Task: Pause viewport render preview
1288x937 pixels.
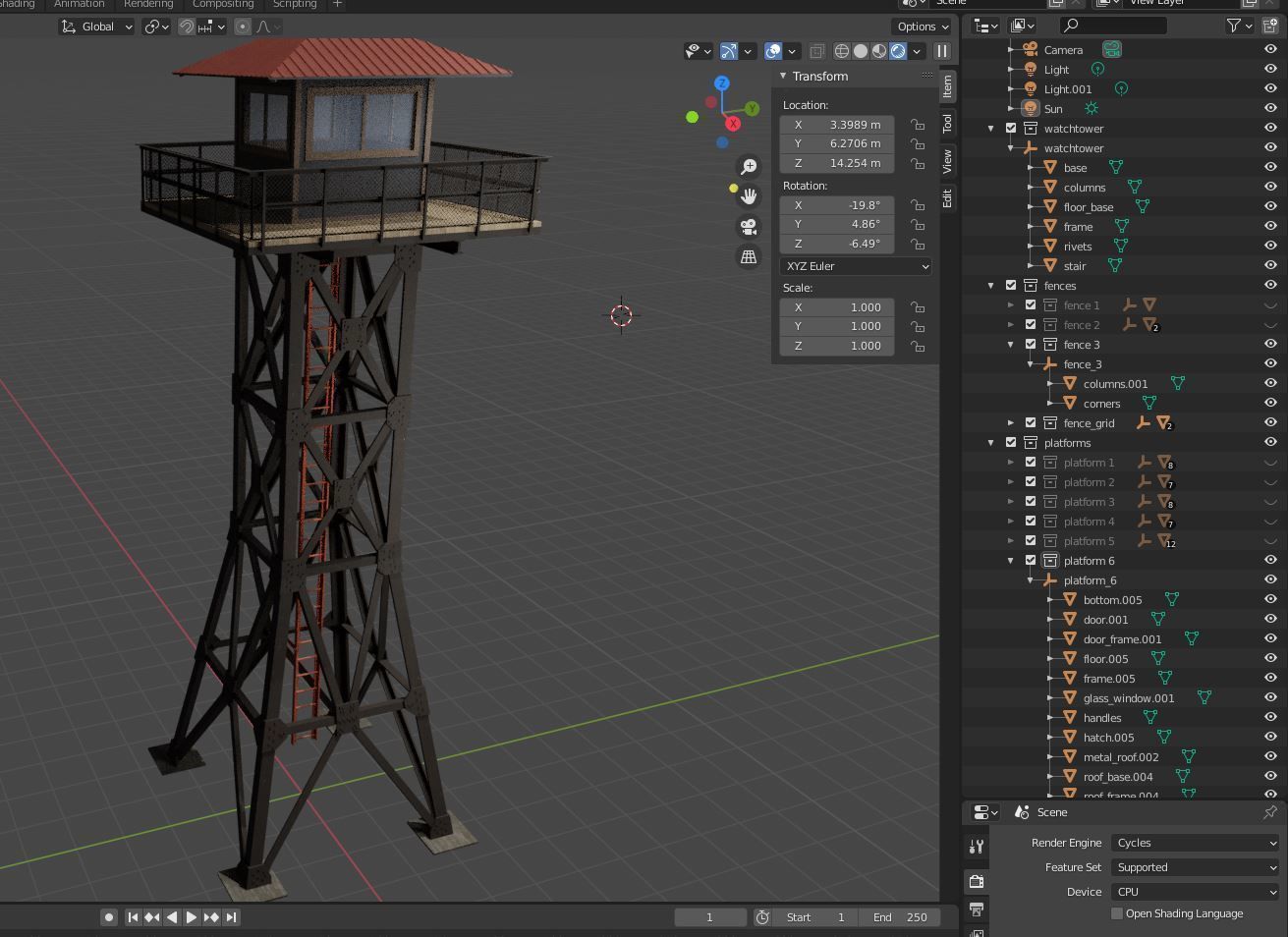Action: click(941, 51)
